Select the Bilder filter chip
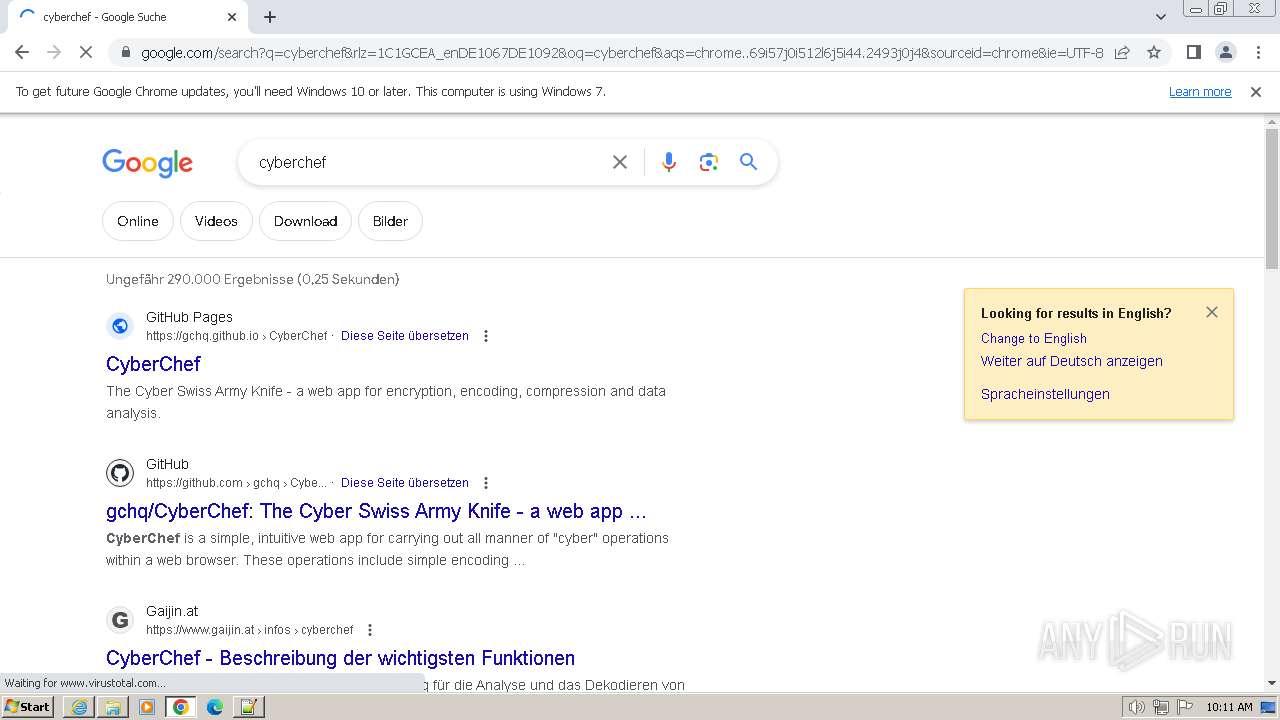 pos(390,221)
